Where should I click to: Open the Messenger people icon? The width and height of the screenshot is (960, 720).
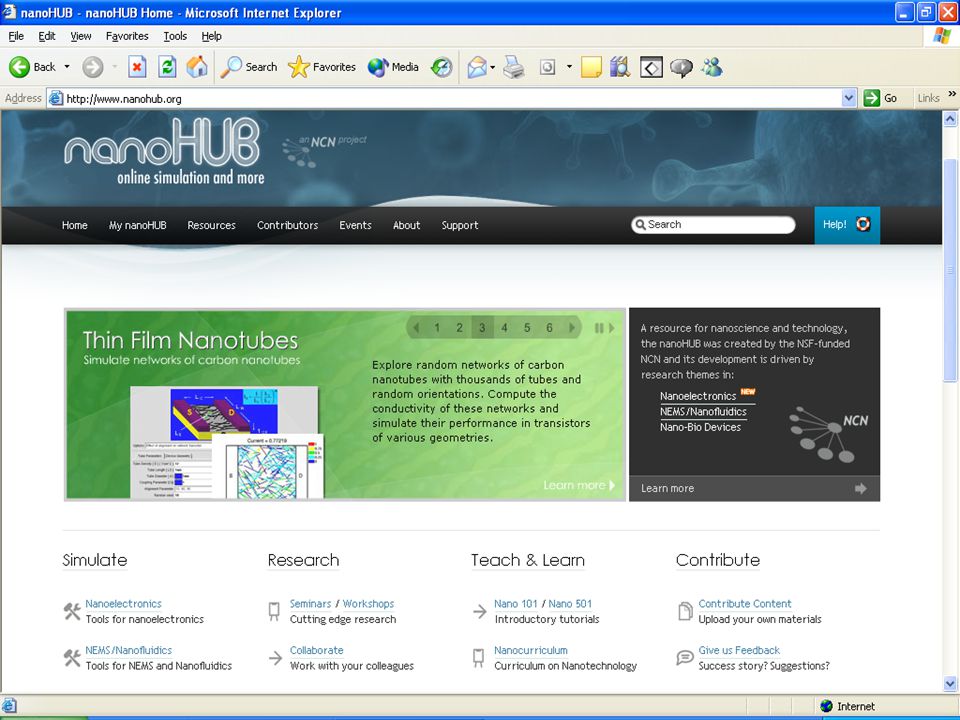click(x=712, y=67)
